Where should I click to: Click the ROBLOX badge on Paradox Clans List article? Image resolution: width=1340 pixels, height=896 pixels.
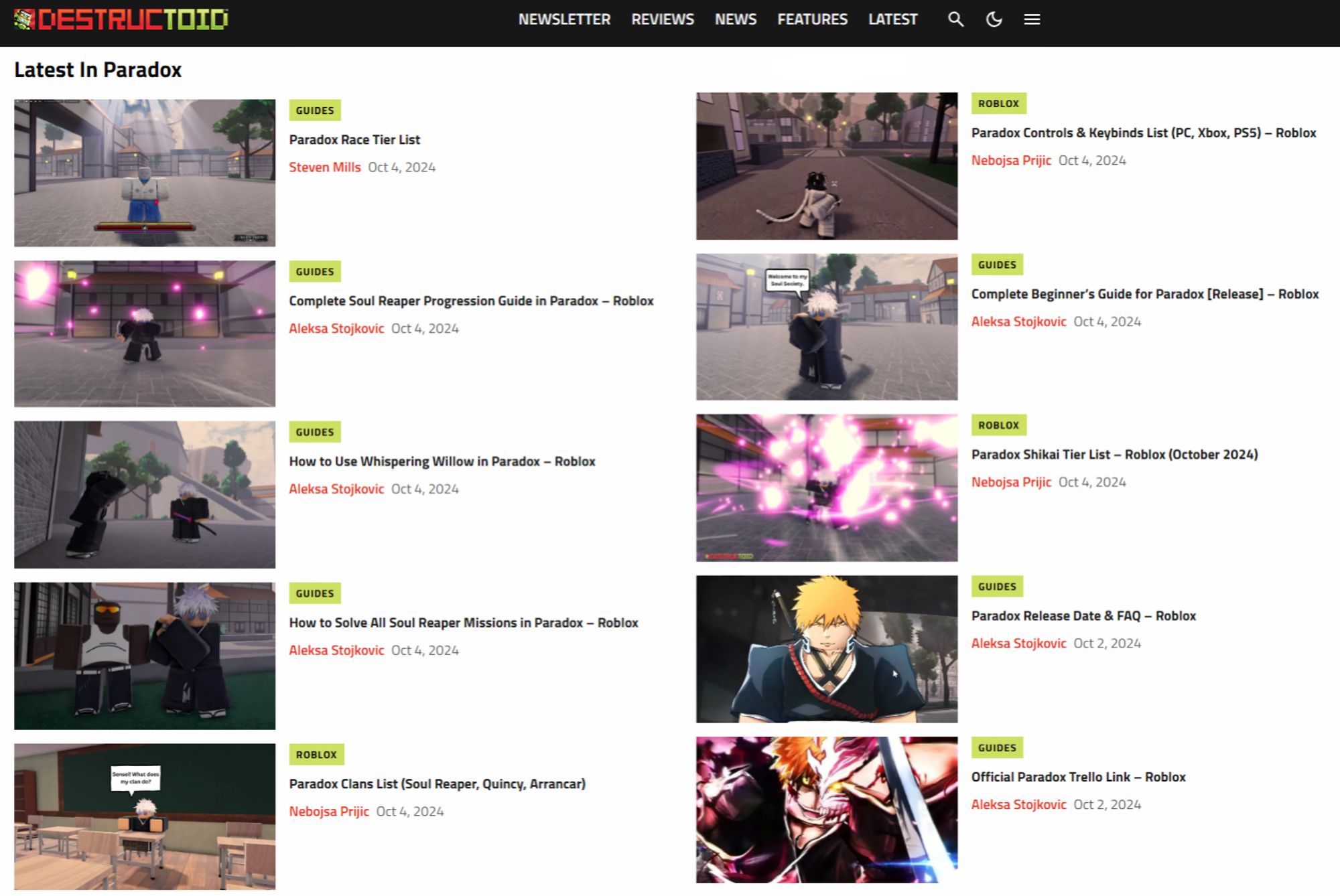point(316,754)
